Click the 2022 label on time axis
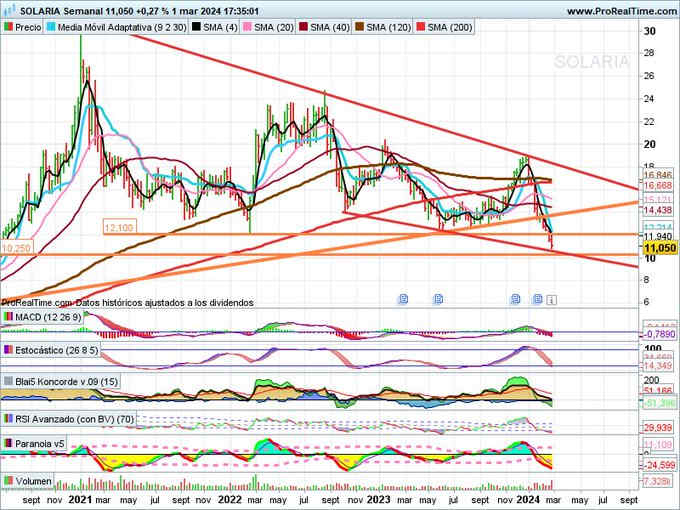Screen dimensions: 680x510 tap(229, 500)
